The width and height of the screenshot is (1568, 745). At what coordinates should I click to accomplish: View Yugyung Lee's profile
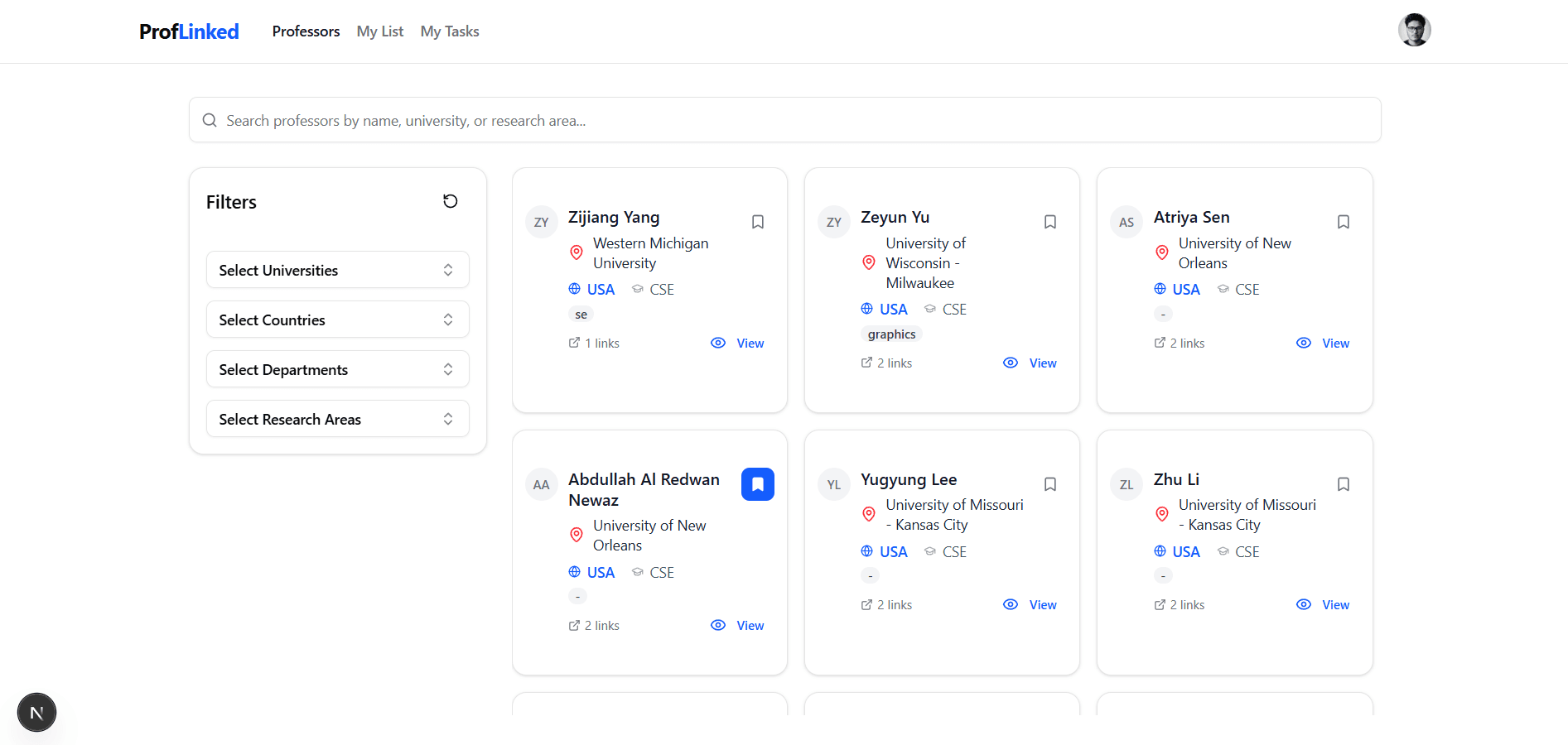1030,604
